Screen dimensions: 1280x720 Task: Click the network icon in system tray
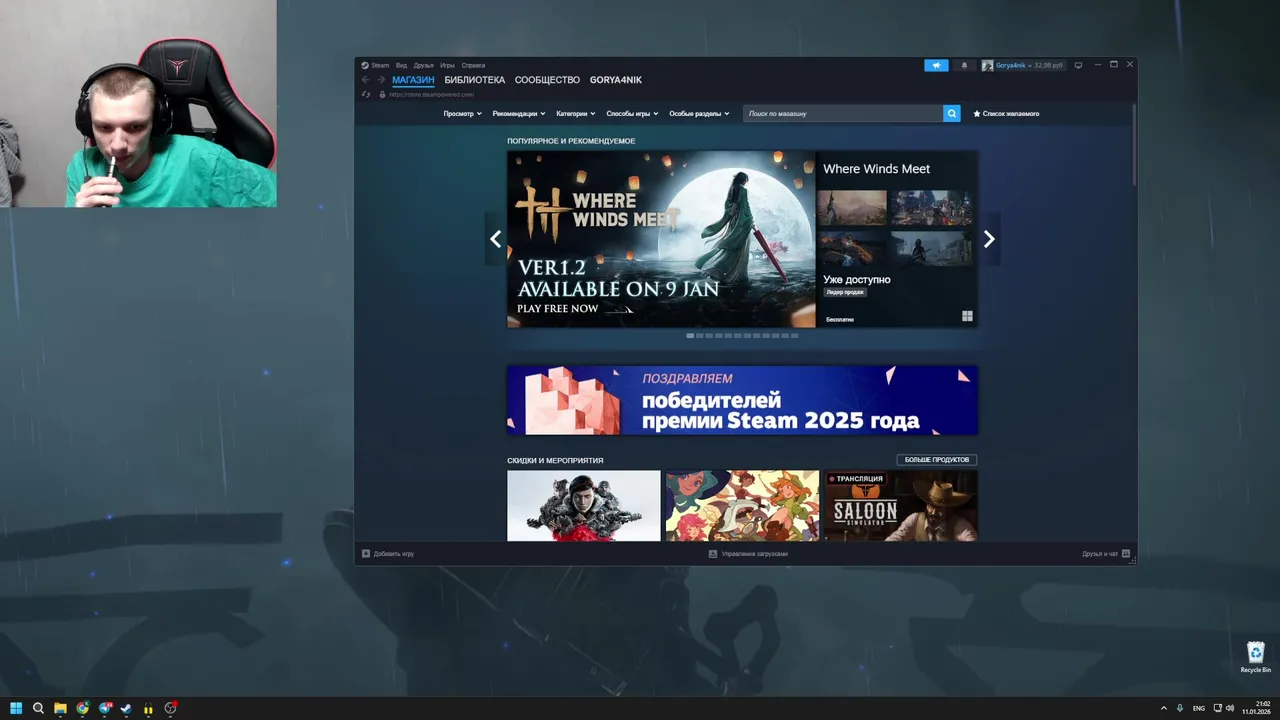[1217, 708]
